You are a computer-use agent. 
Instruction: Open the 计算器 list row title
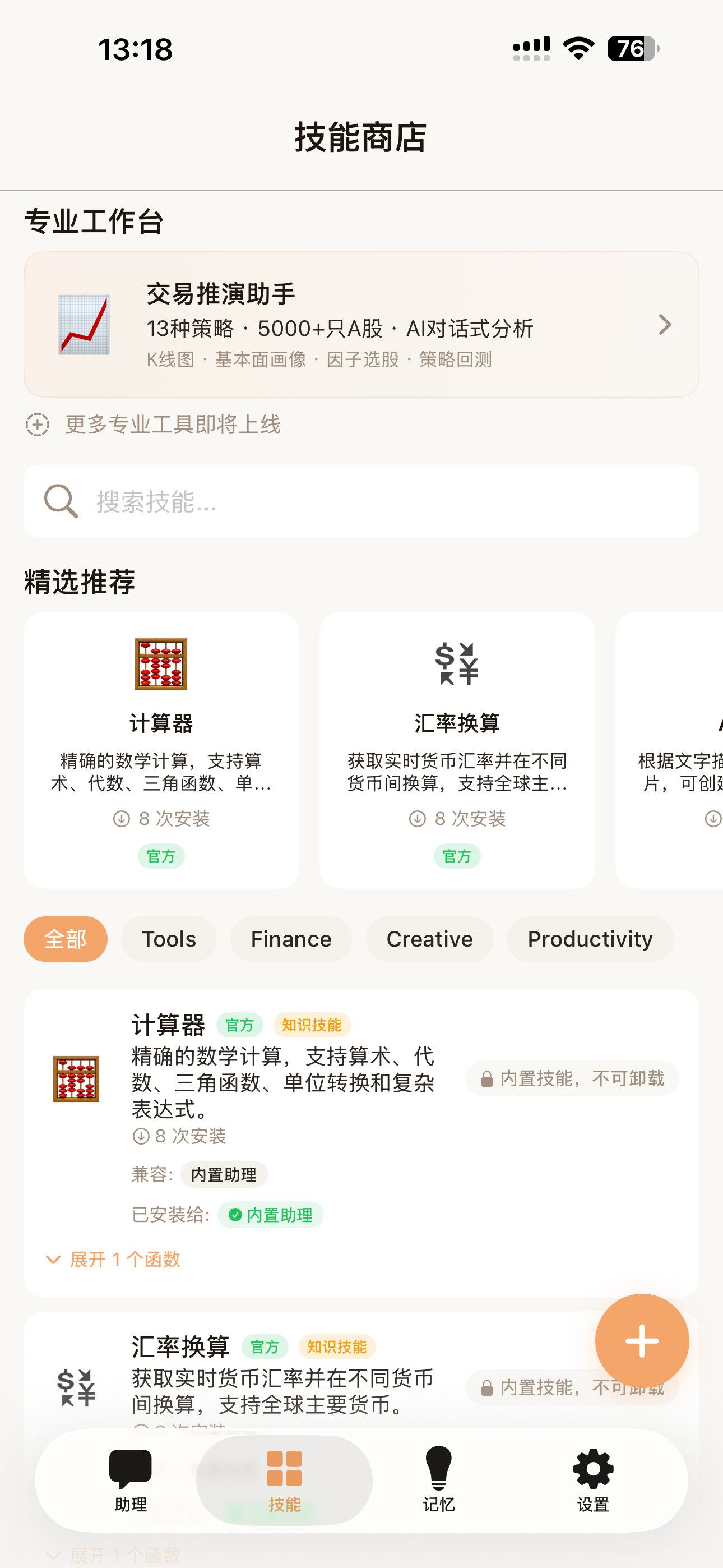(169, 1025)
